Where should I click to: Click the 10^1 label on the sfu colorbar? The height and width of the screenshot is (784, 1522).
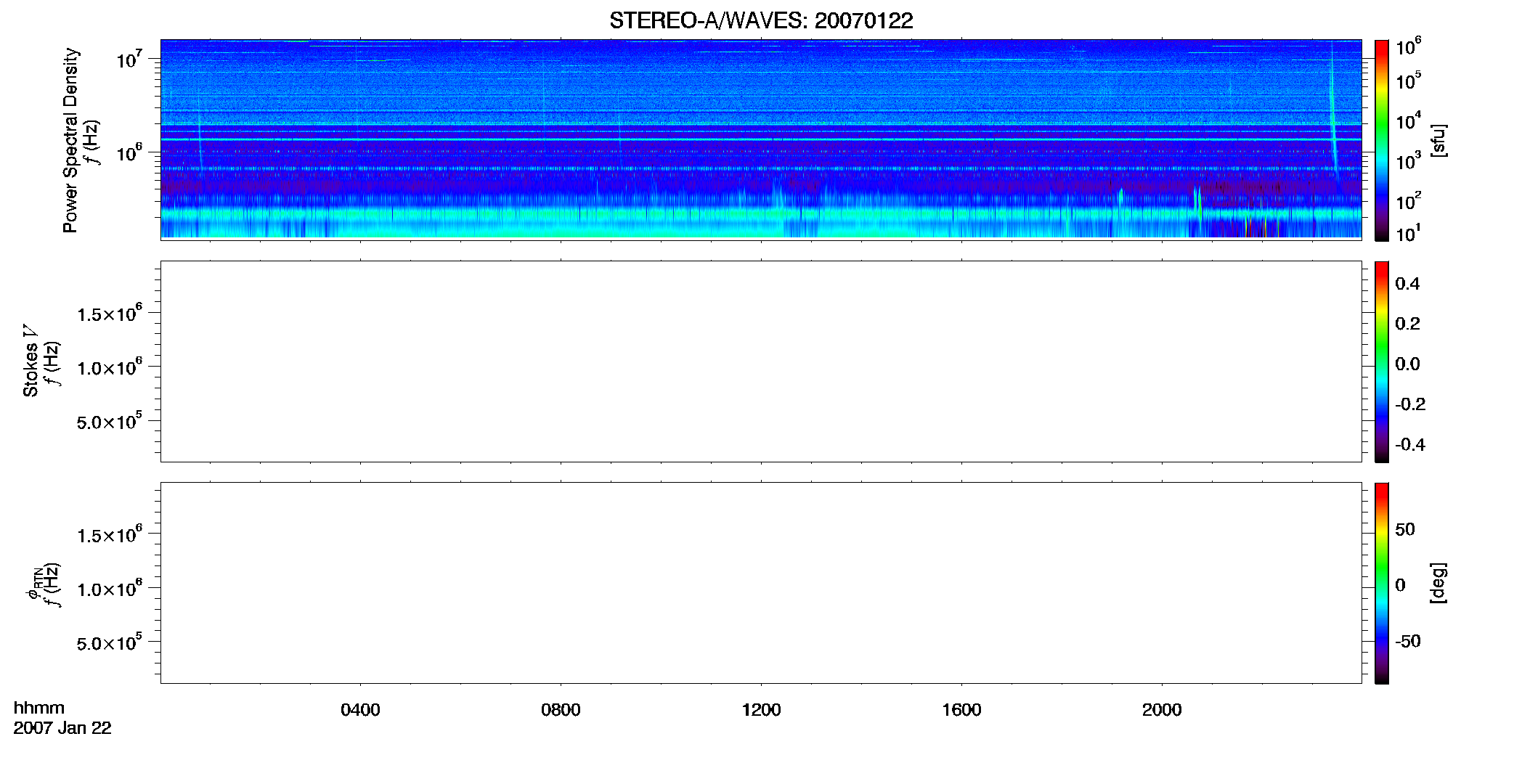click(1408, 233)
